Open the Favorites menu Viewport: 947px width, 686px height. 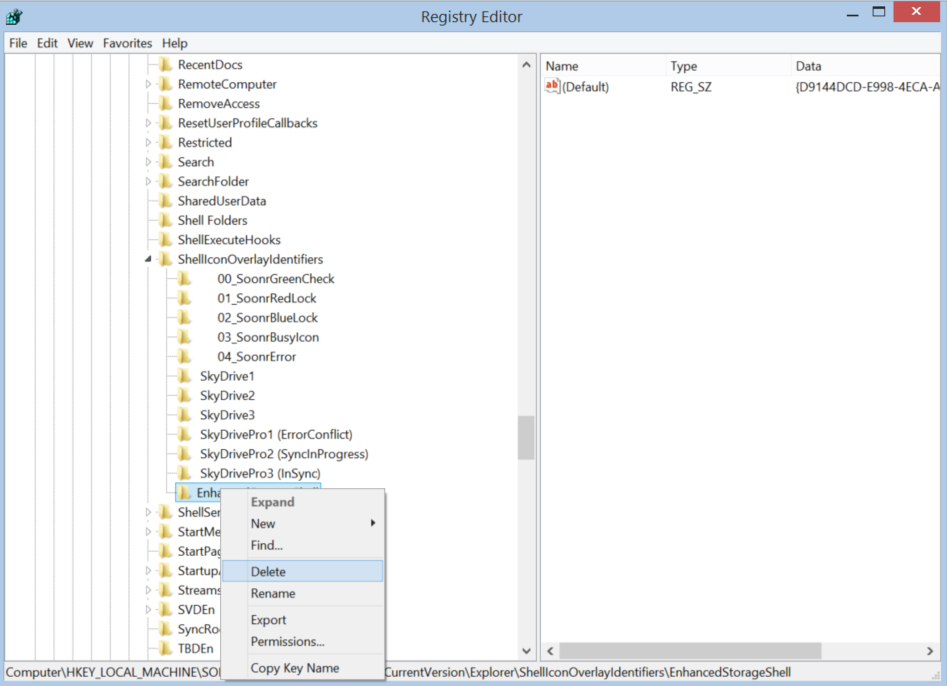[127, 43]
